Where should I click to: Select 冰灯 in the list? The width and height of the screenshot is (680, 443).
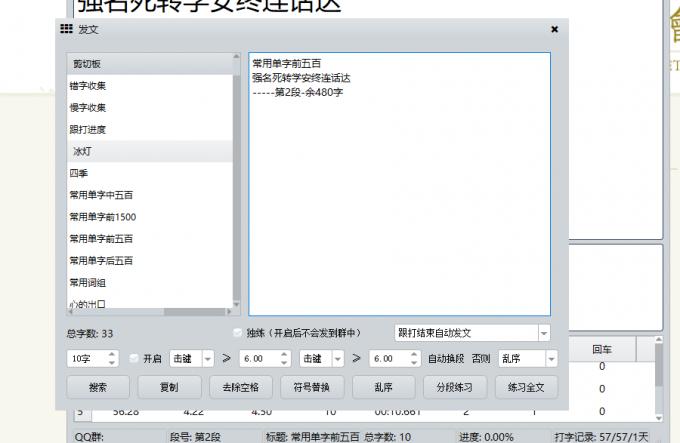[150, 151]
